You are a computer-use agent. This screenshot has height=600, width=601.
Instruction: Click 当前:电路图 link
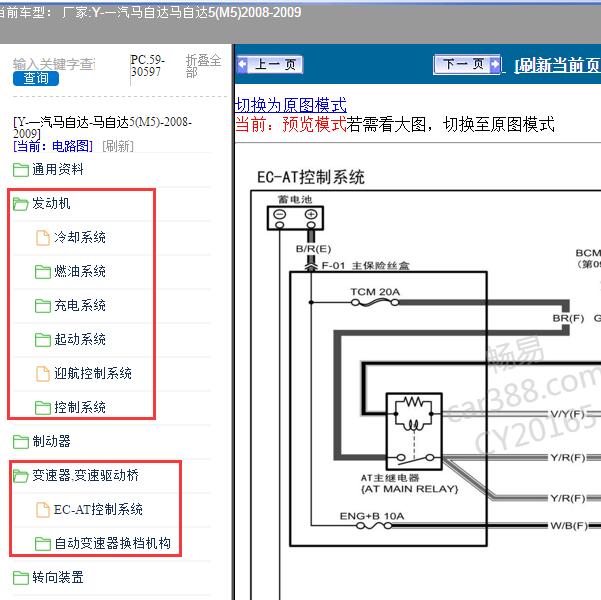click(53, 146)
